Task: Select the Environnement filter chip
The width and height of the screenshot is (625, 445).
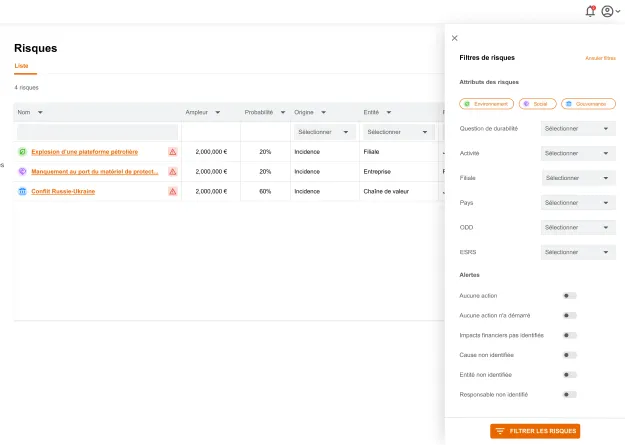Action: coord(486,104)
